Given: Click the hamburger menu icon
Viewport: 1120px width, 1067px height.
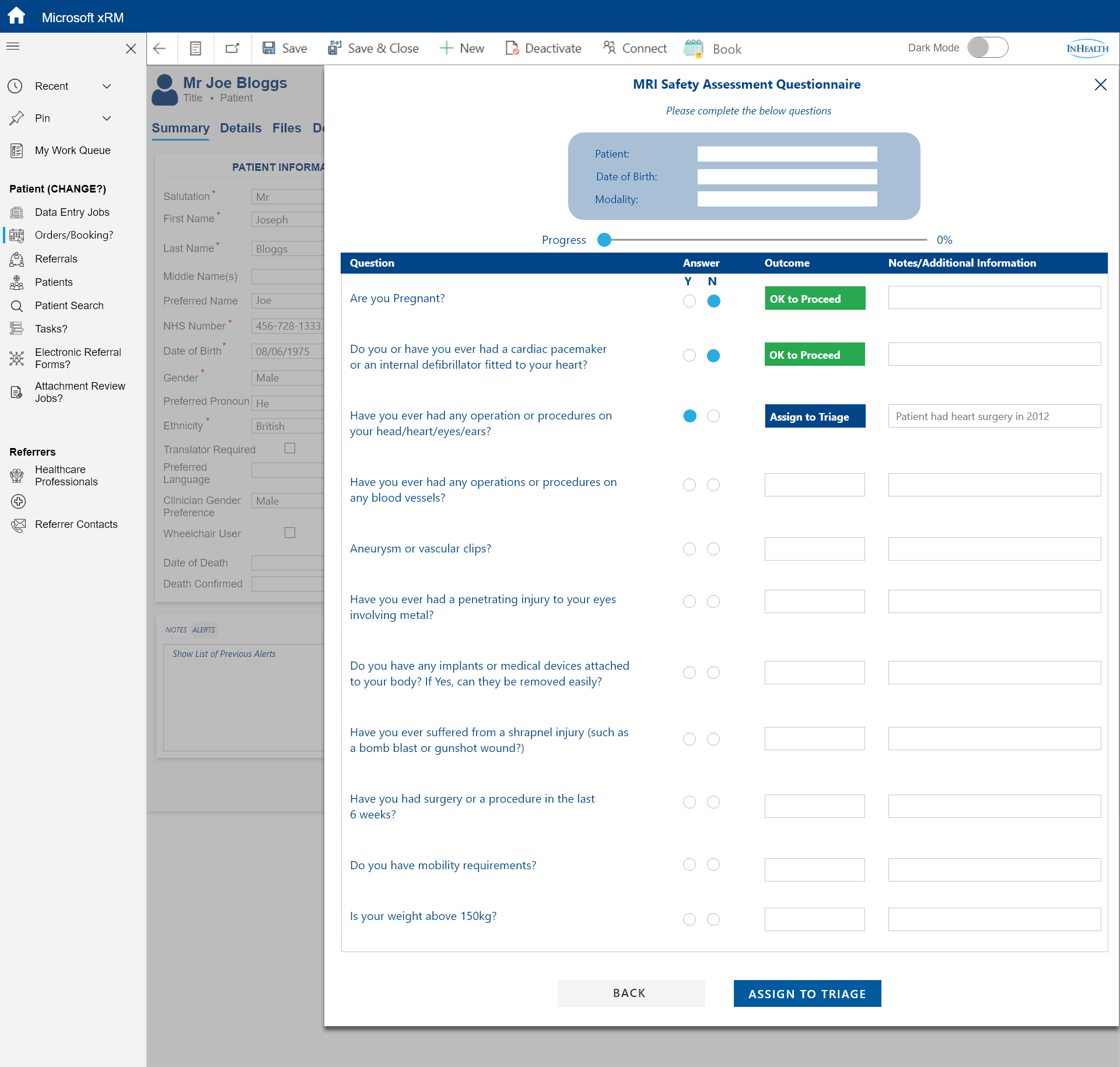Looking at the screenshot, I should click(x=13, y=47).
